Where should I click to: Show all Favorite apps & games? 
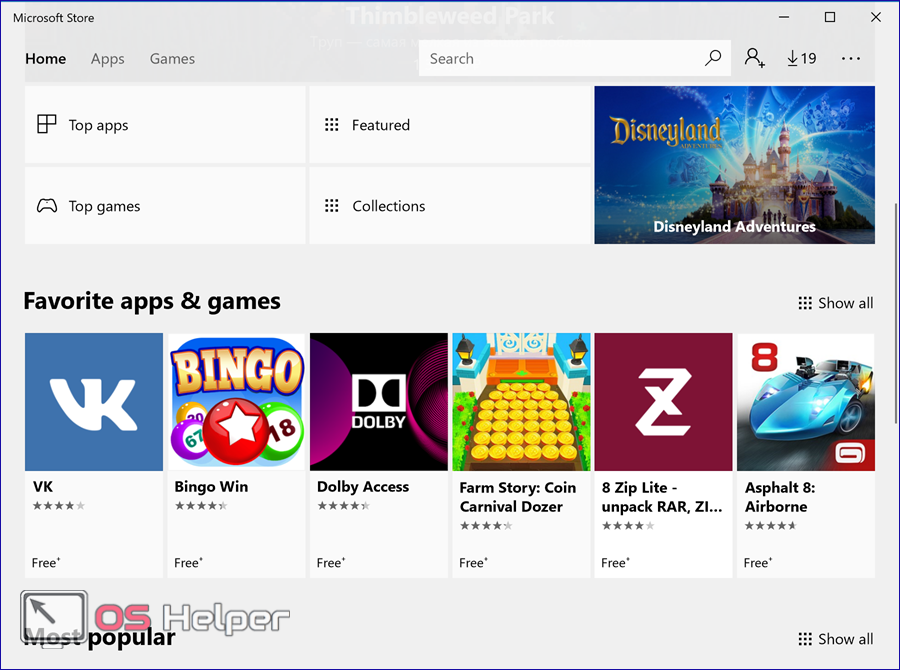click(x=836, y=303)
